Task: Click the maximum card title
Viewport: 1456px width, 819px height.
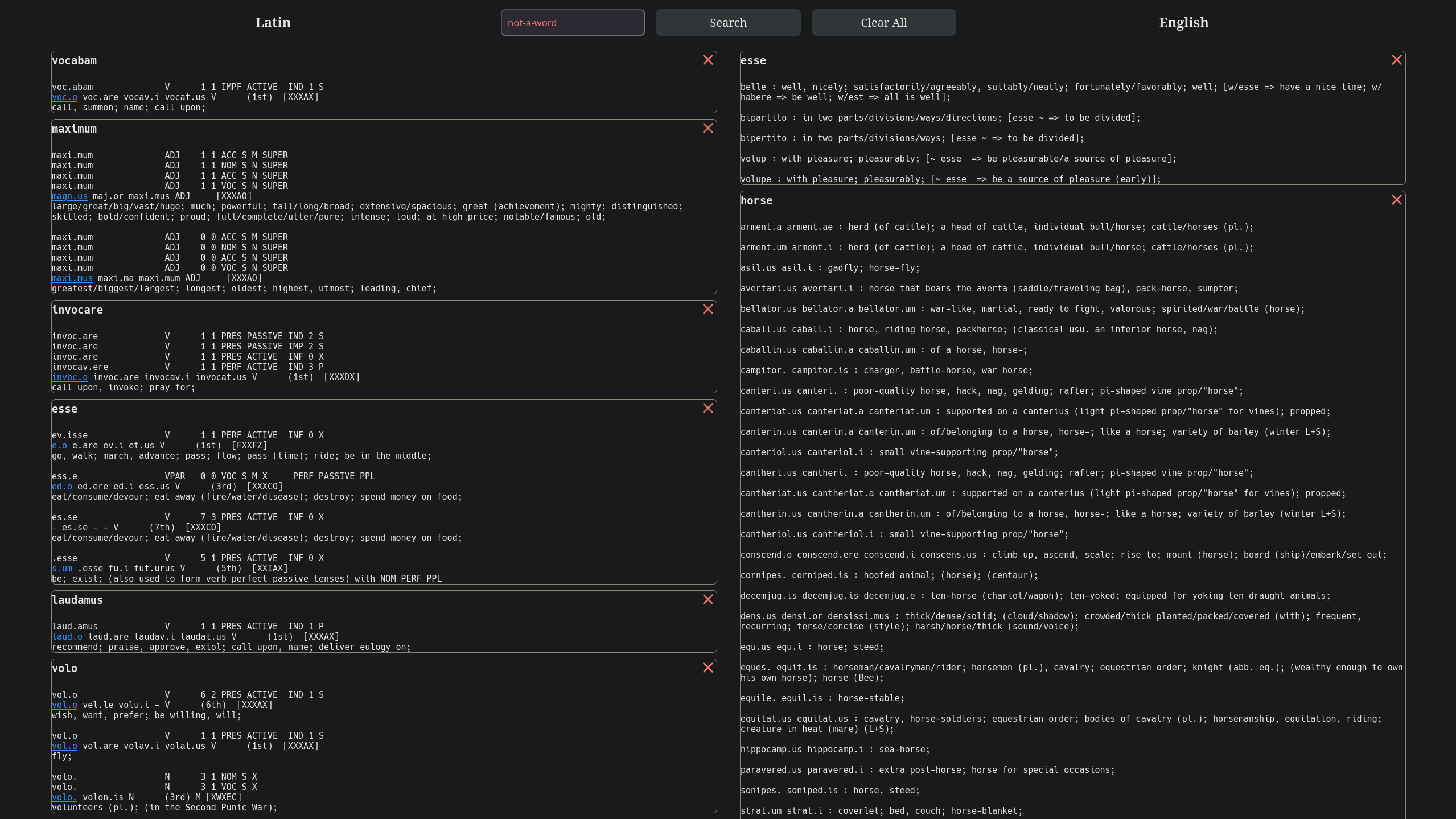Action: click(x=74, y=129)
